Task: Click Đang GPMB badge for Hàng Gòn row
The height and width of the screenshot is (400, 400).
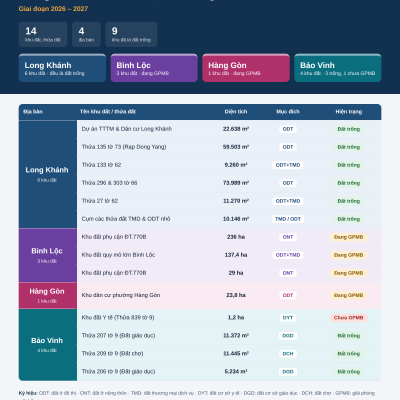Action: (349, 295)
